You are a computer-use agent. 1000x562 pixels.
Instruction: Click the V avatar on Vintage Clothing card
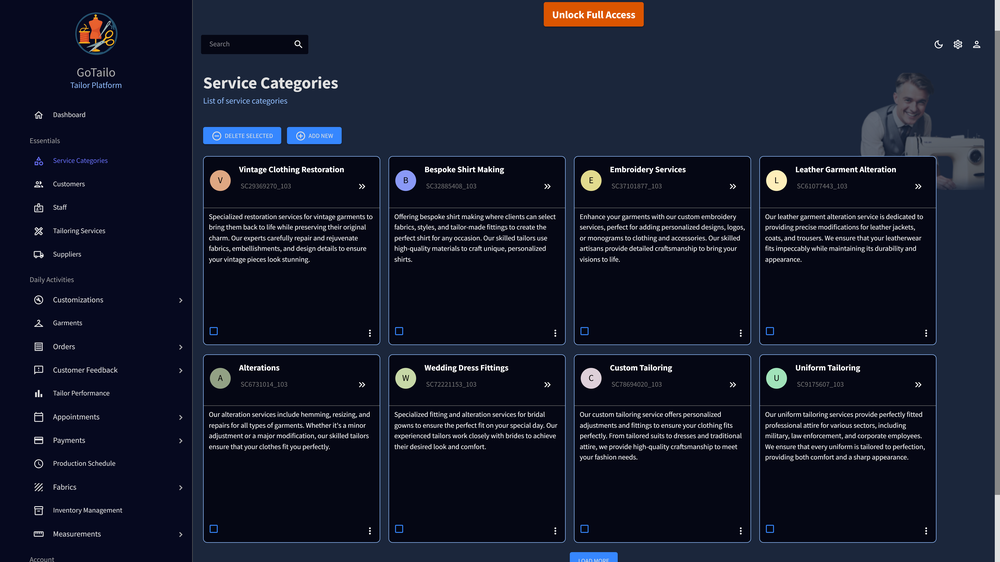(220, 181)
